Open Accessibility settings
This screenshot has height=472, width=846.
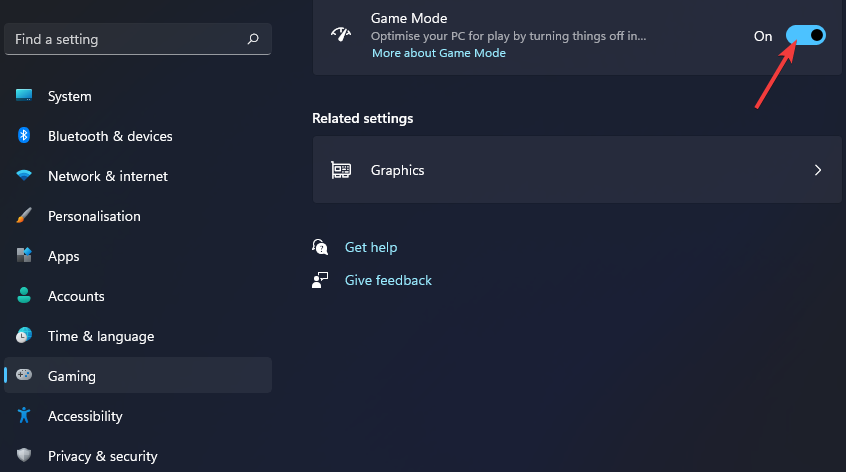(138, 415)
